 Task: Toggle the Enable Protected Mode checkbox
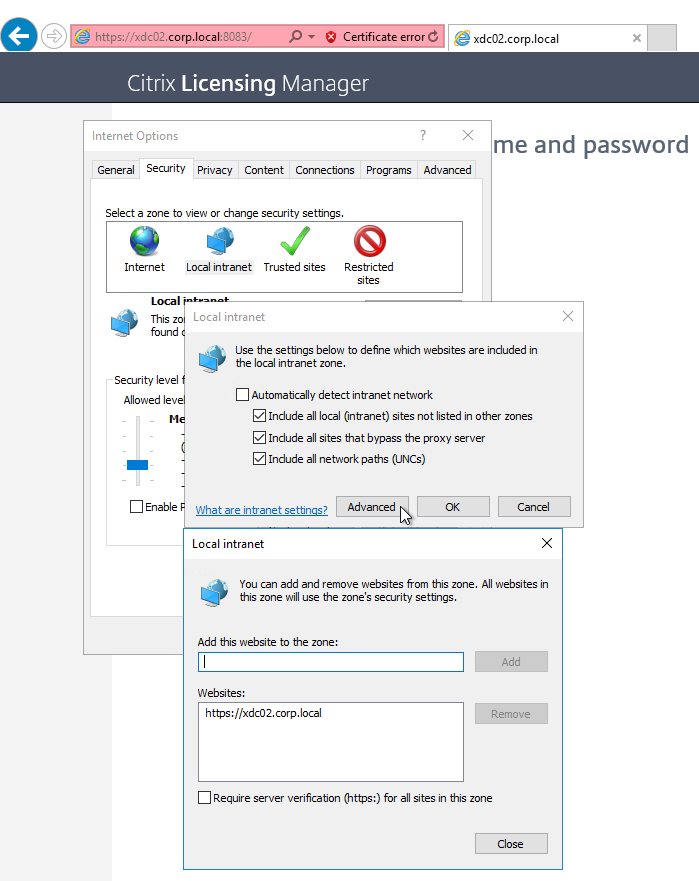[136, 507]
